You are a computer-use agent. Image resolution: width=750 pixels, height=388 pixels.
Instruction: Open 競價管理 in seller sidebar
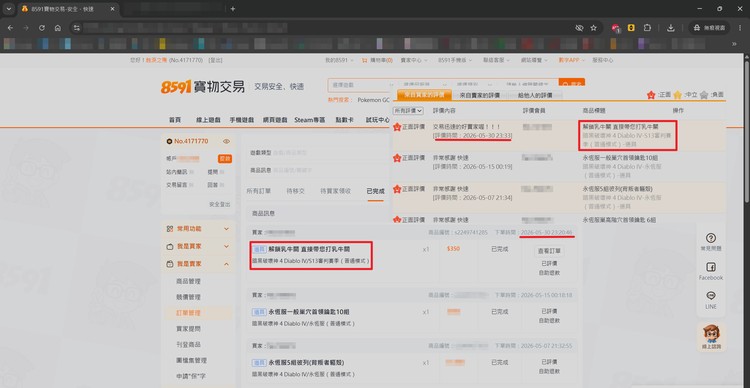click(x=188, y=297)
